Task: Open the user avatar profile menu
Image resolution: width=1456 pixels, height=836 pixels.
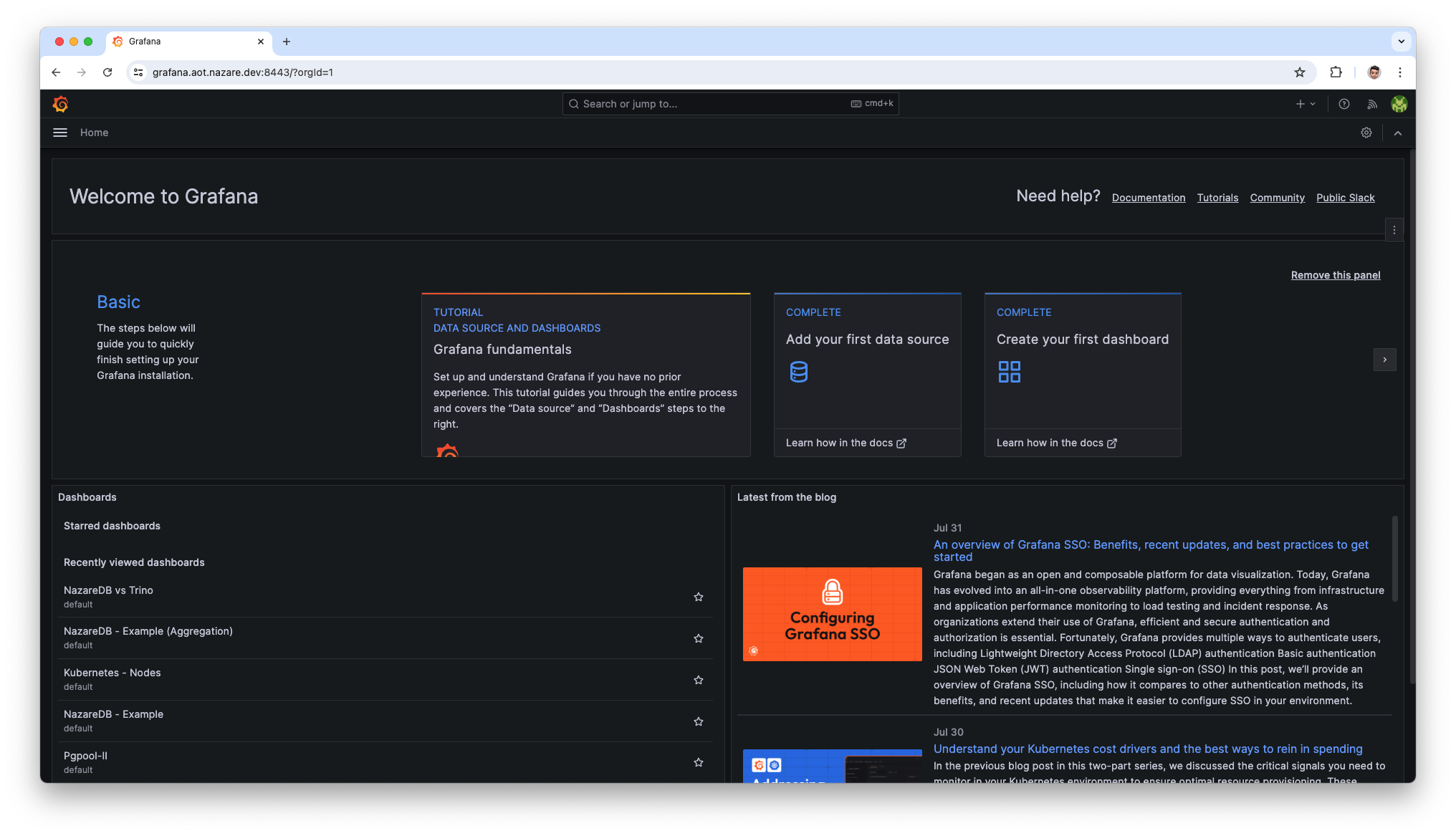Action: coord(1399,104)
